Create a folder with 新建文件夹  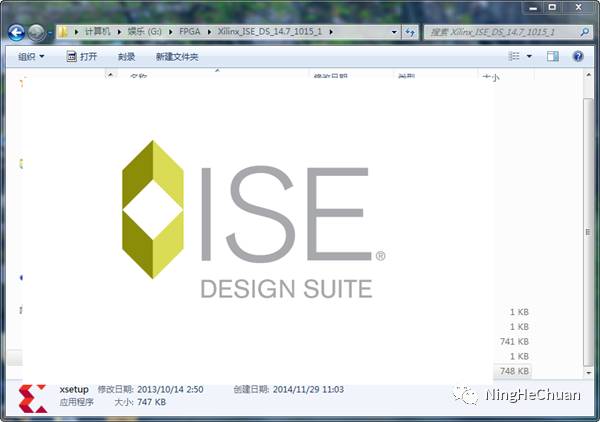point(177,57)
